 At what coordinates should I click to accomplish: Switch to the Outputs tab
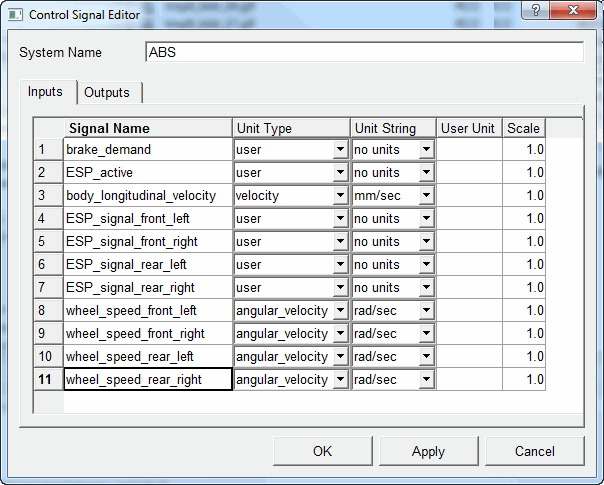click(x=107, y=92)
